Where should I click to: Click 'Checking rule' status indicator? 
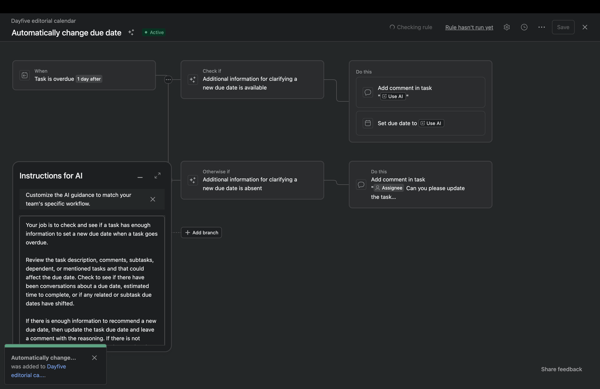point(411,27)
